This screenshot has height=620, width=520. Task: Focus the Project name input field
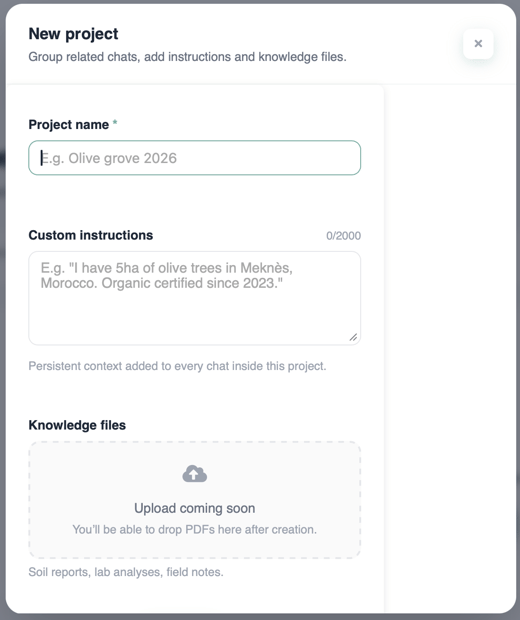tap(195, 158)
